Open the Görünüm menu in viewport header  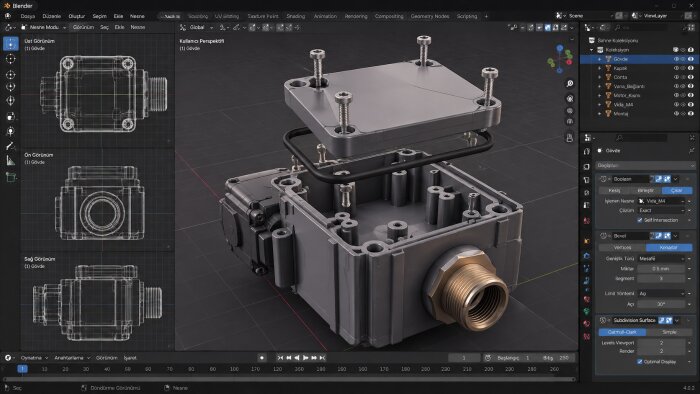click(x=83, y=27)
